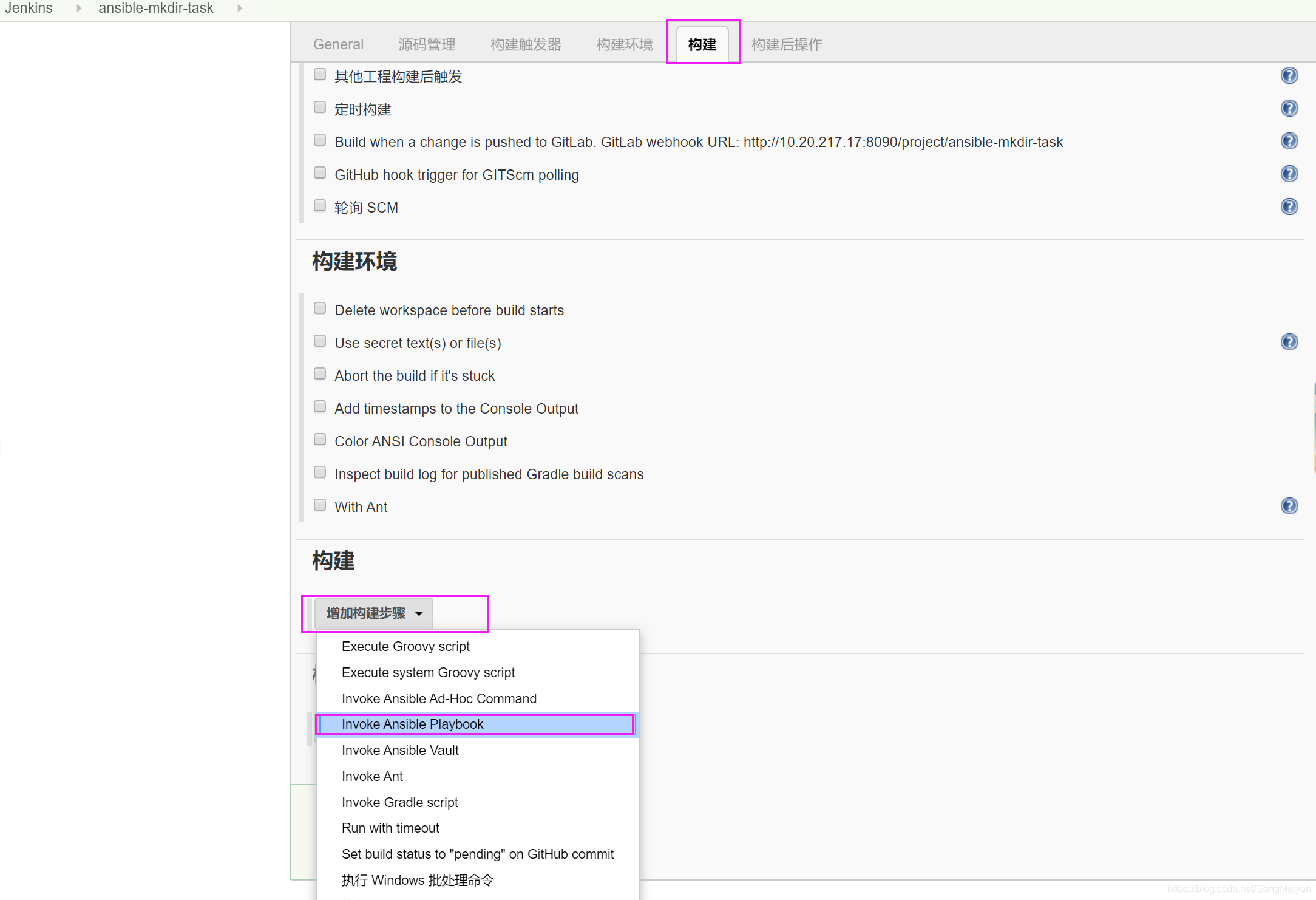The height and width of the screenshot is (900, 1316).
Task: Switch to the General tab
Action: tap(338, 44)
